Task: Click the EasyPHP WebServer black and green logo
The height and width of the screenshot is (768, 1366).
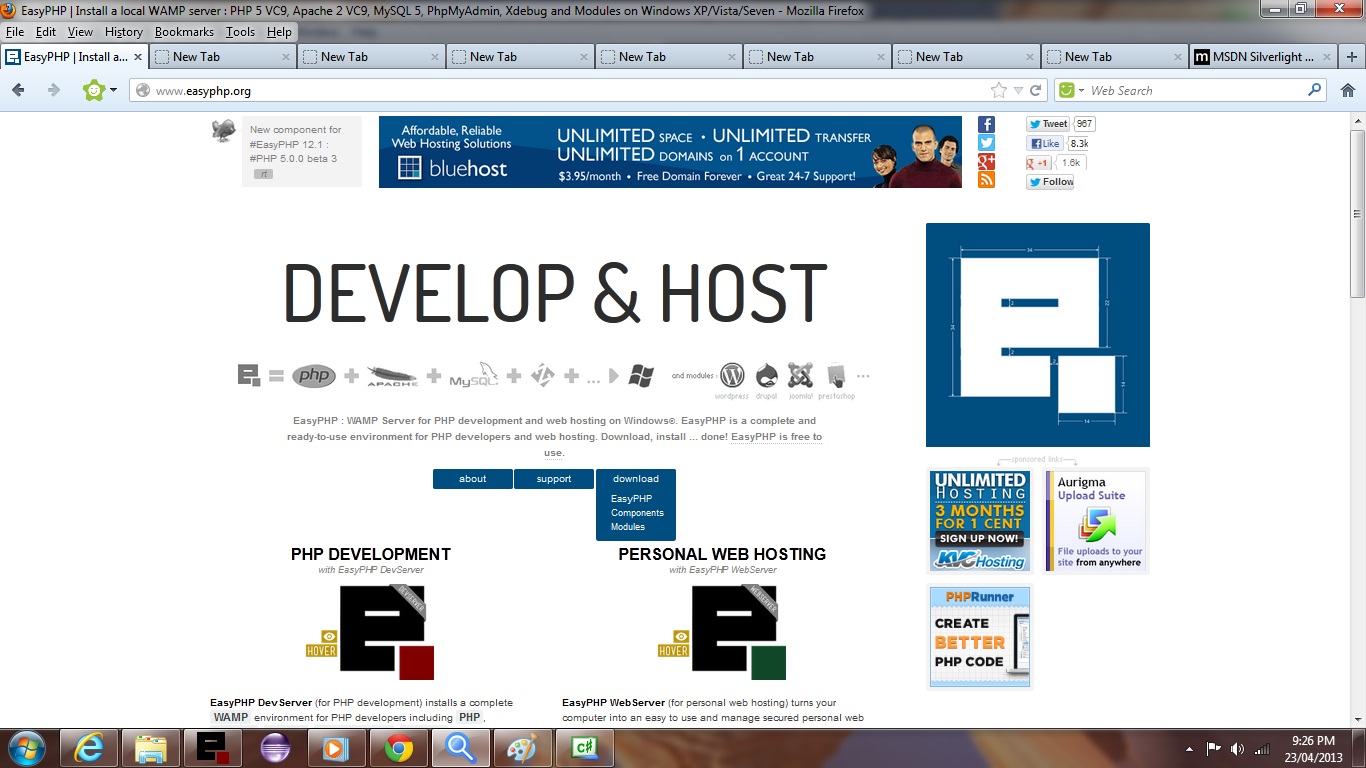Action: tap(739, 633)
